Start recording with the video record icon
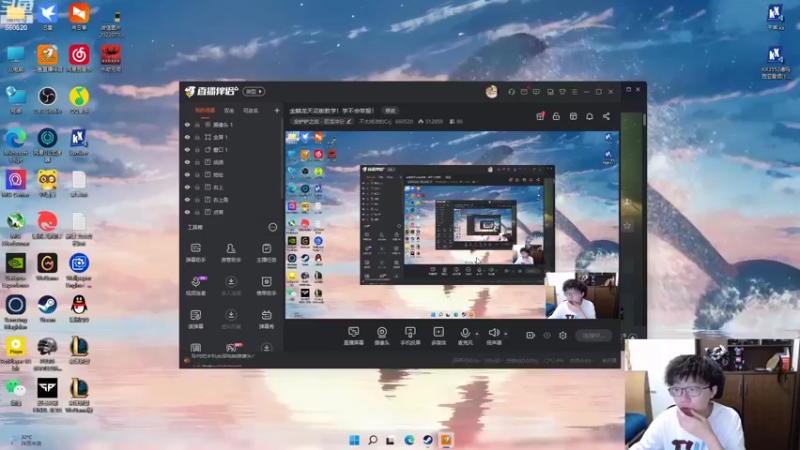The image size is (800, 450). pos(531,335)
